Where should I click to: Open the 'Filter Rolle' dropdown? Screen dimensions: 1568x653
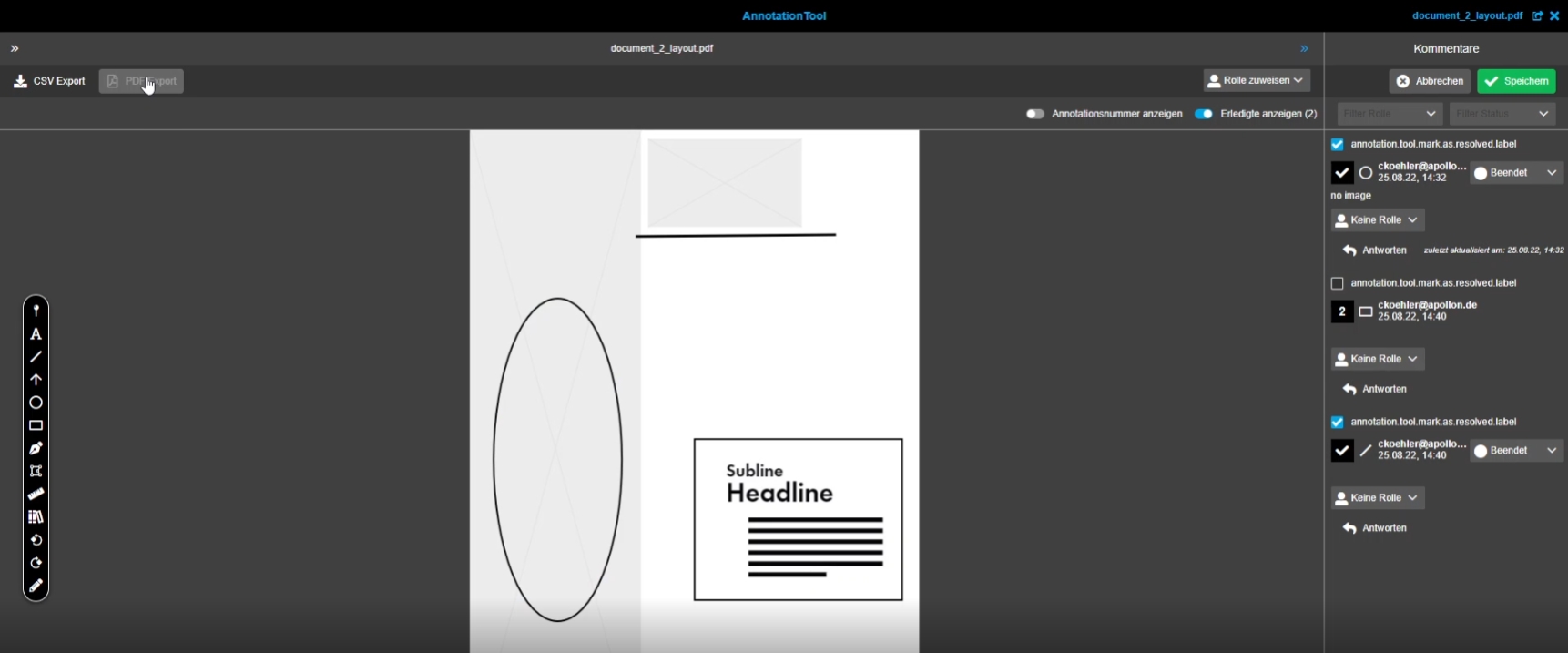pos(1390,114)
